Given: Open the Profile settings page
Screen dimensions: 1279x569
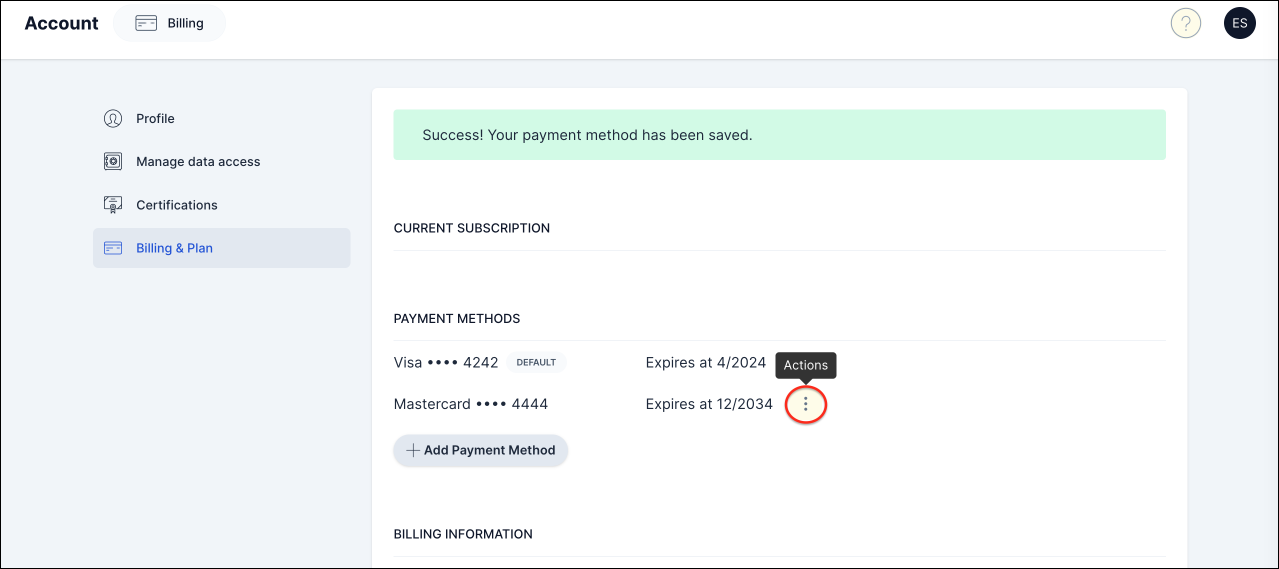Looking at the screenshot, I should point(155,119).
